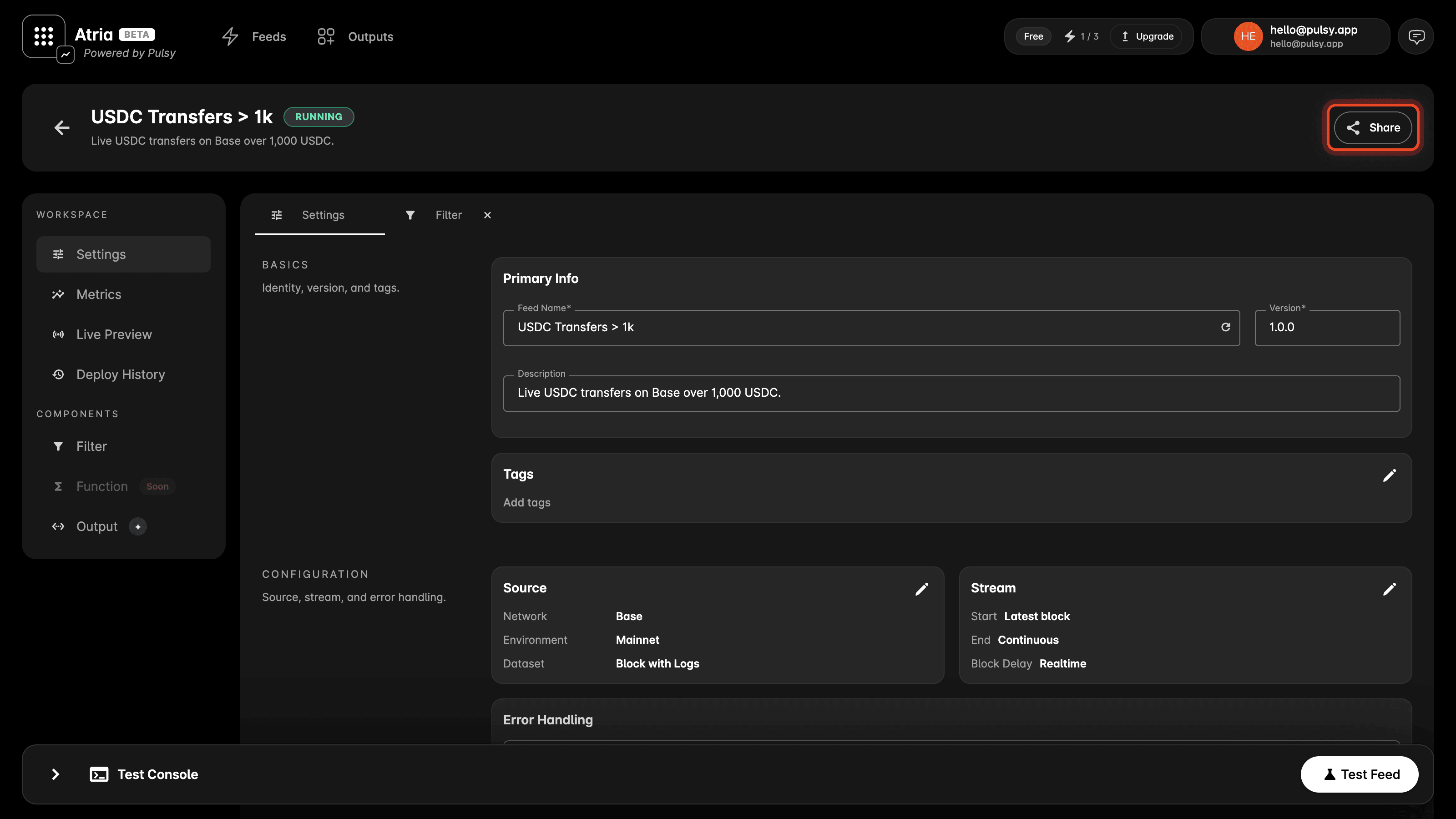Click the Upgrade button

[1147, 37]
